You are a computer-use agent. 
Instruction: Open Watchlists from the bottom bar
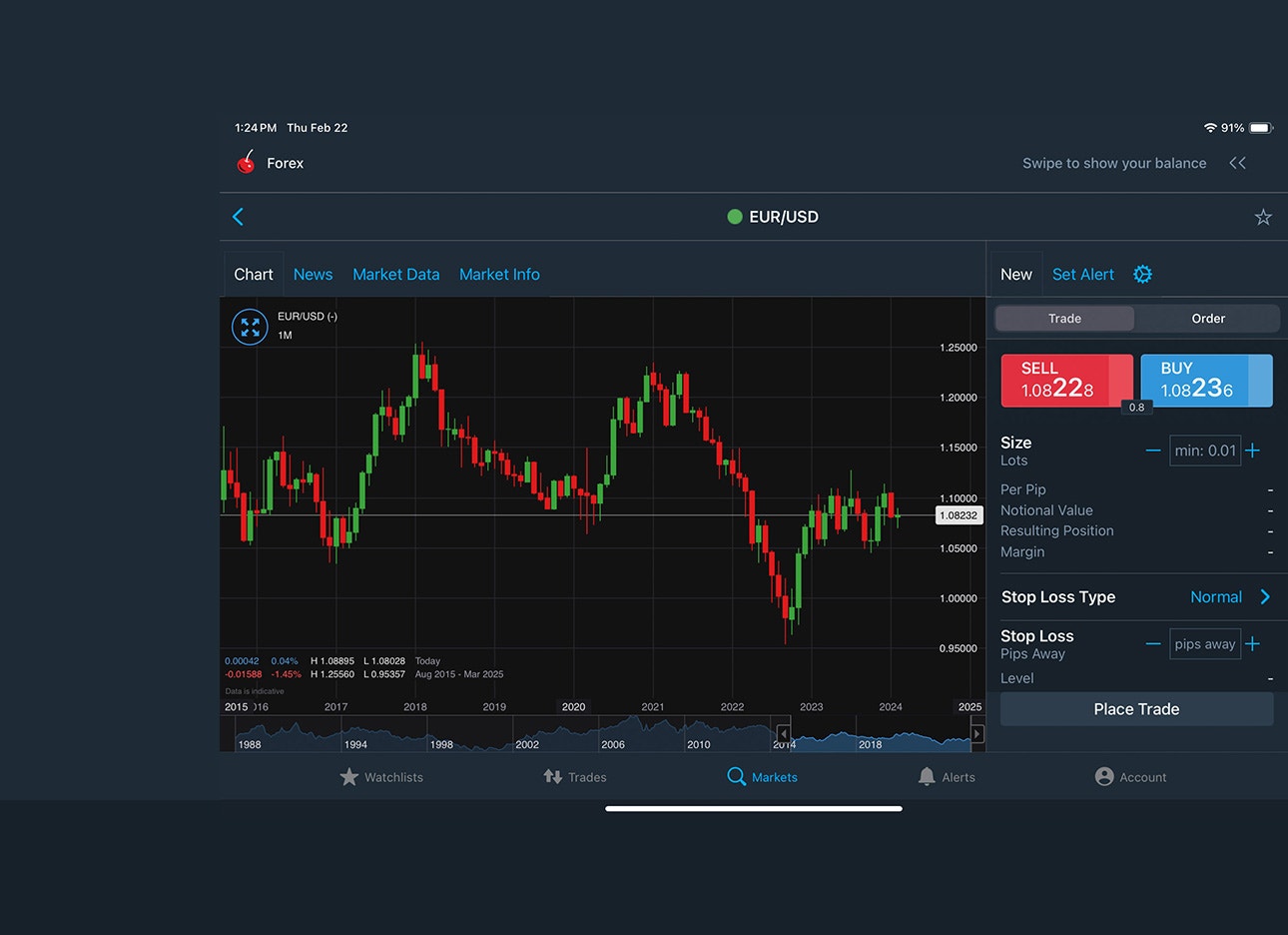(x=381, y=776)
